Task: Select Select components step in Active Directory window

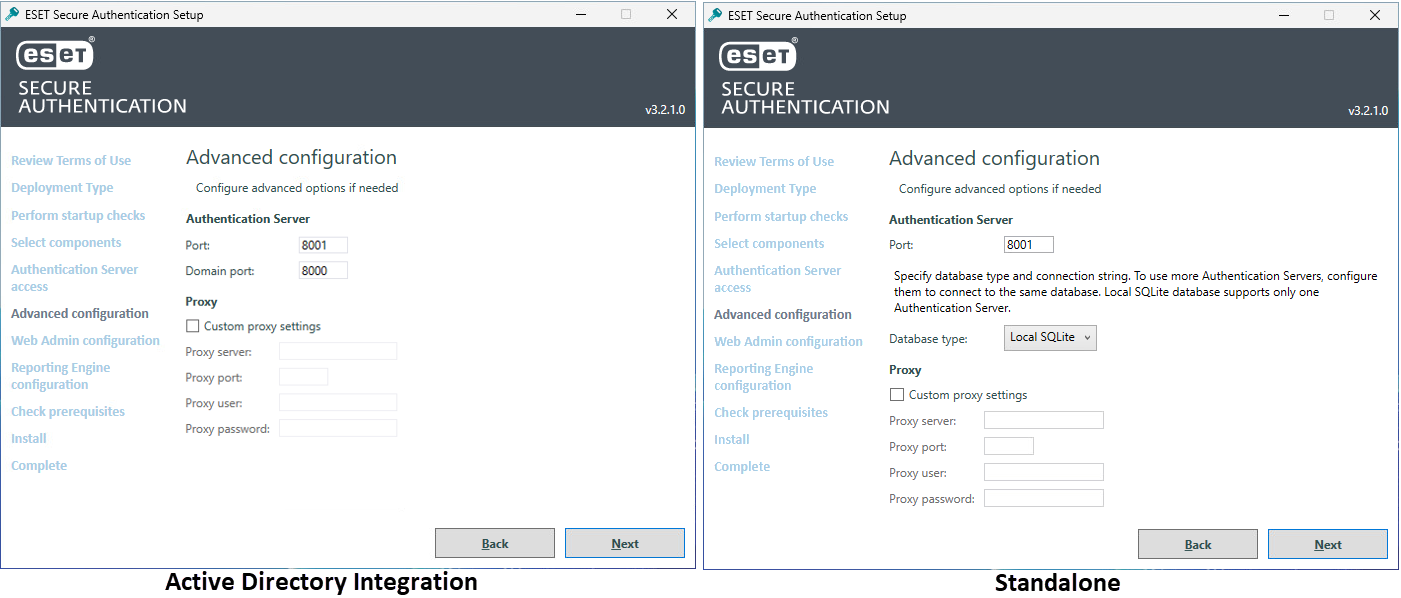Action: point(66,242)
